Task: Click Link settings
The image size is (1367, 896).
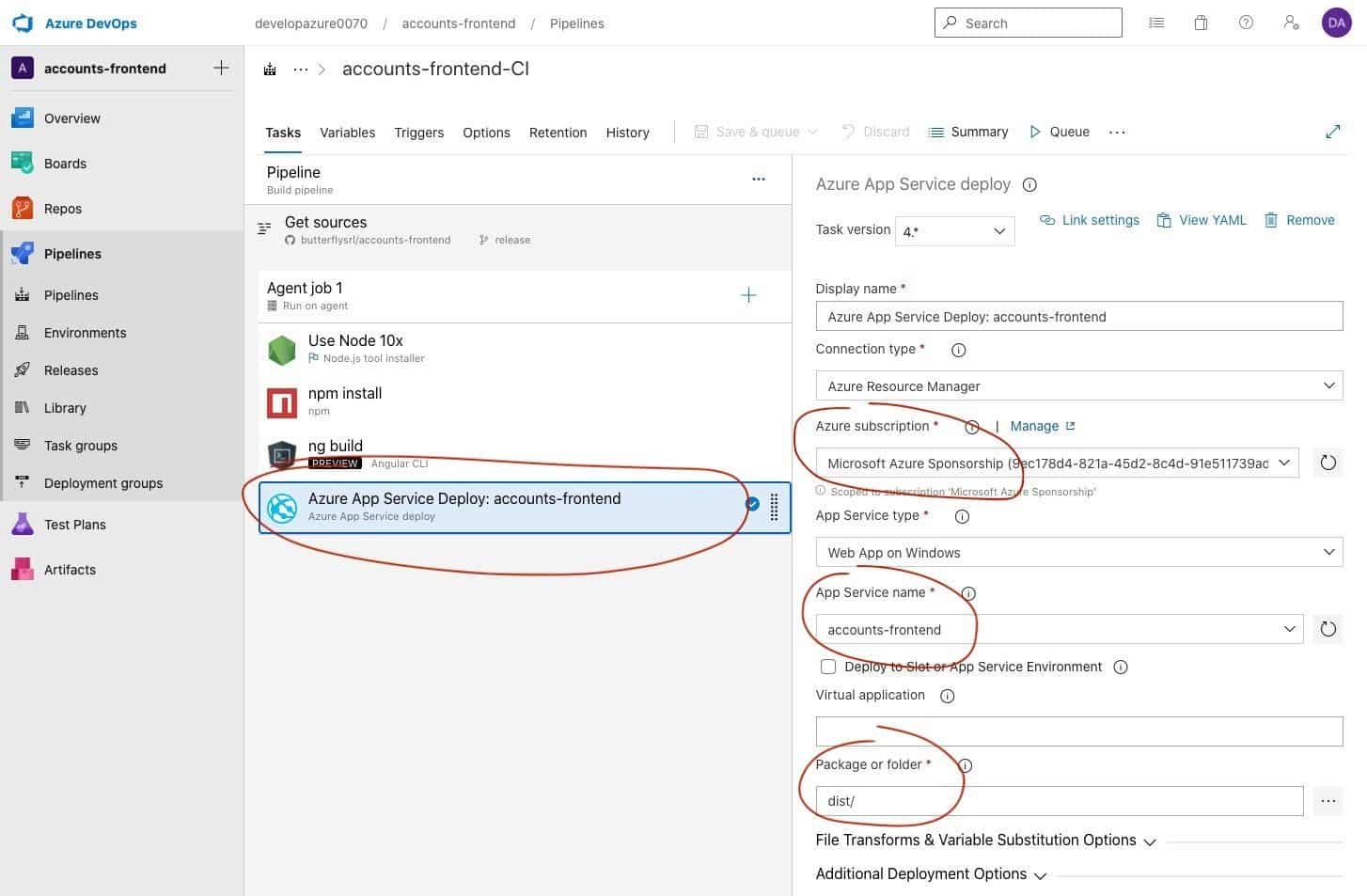Action: point(1089,220)
